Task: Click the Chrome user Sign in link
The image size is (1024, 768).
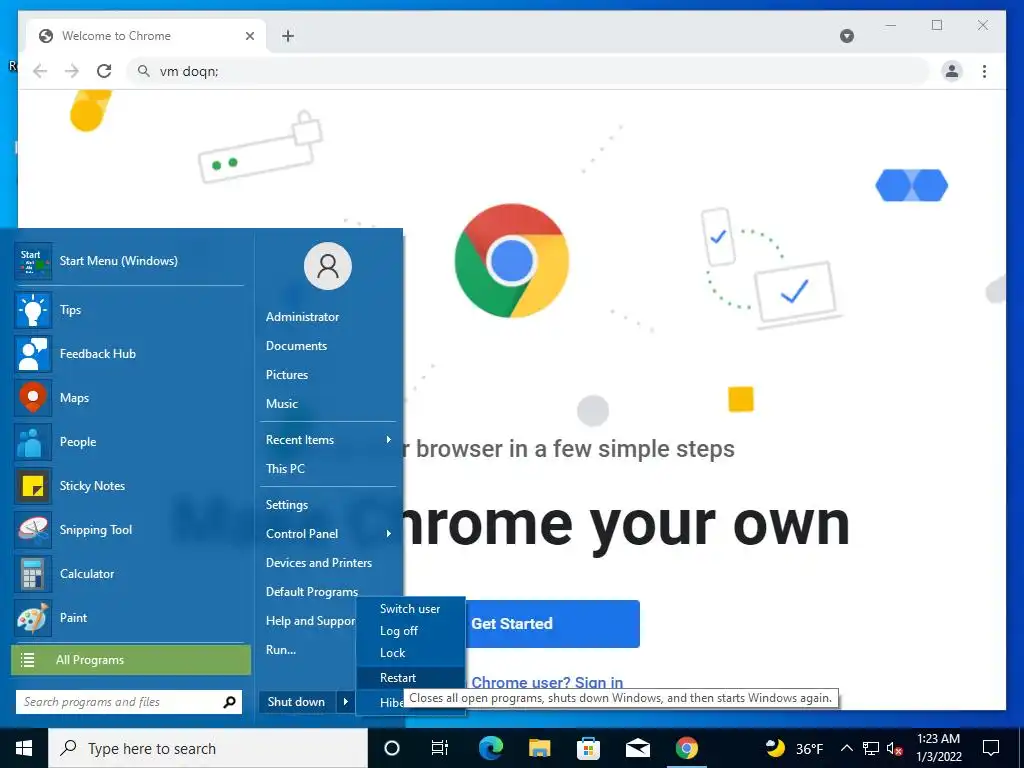Action: coord(547,682)
